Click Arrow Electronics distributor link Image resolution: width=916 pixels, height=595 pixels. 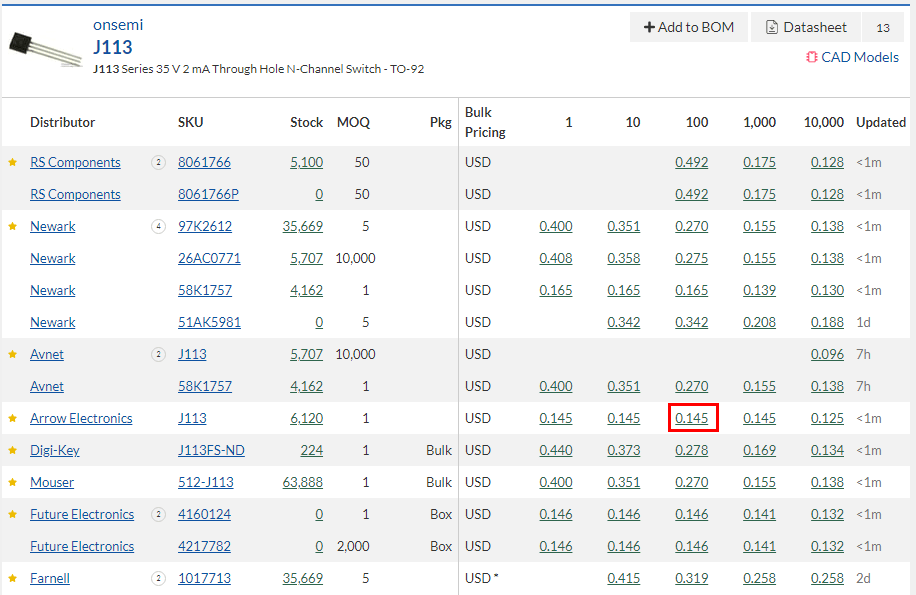pyautogui.click(x=81, y=418)
